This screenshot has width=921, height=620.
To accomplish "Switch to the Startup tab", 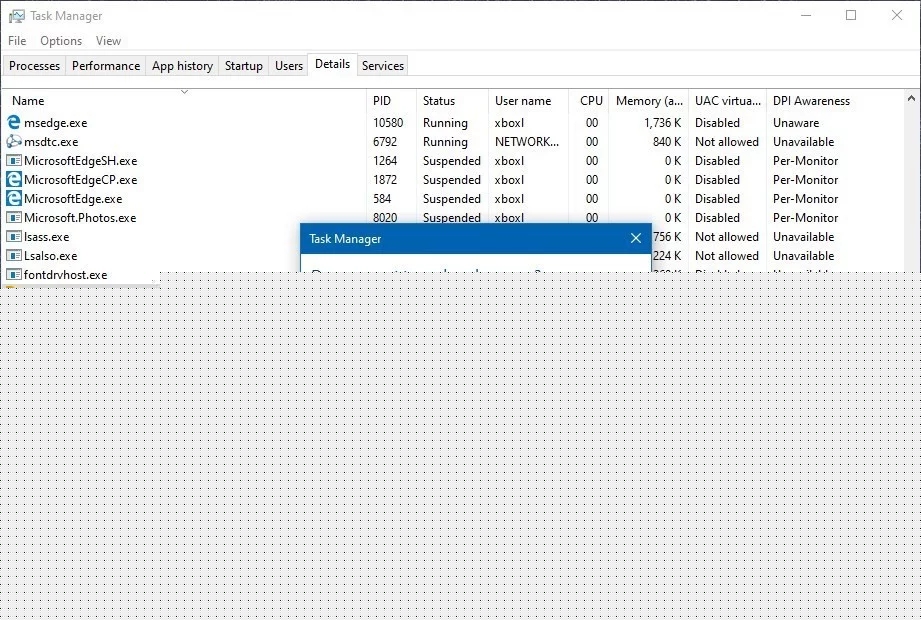I will point(244,66).
